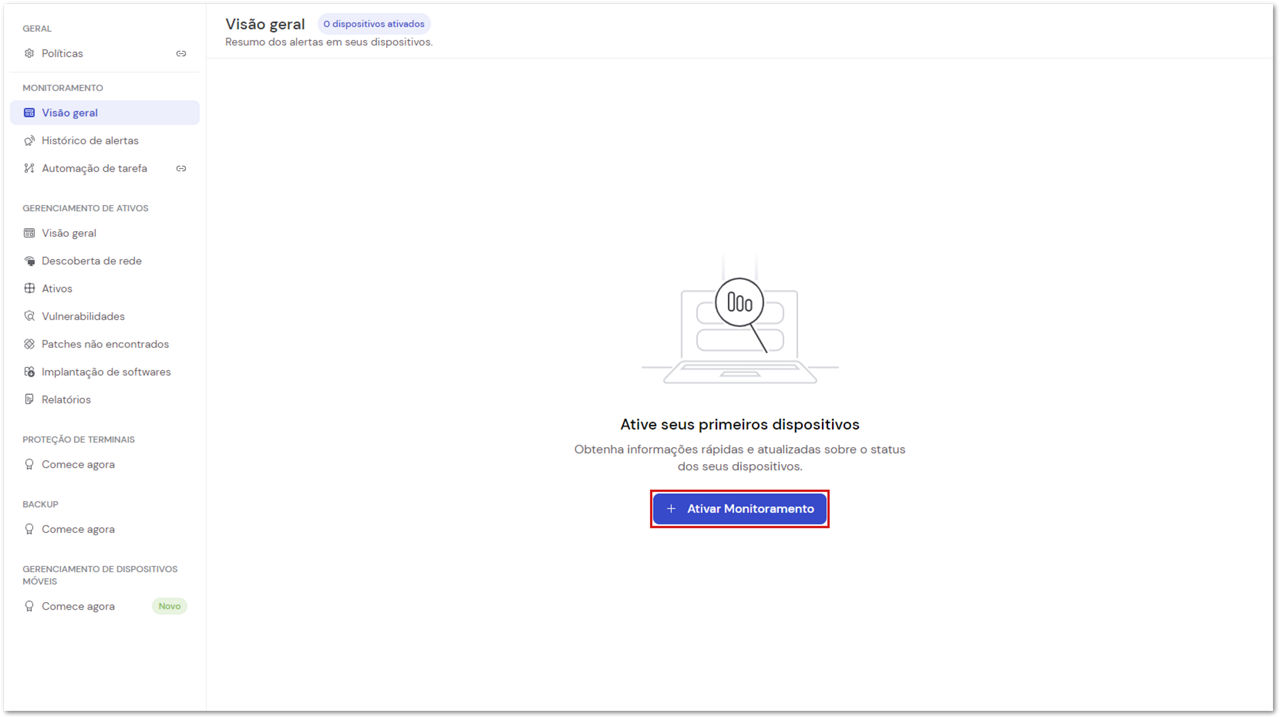This screenshot has width=1280, height=718.
Task: Click the Visão geral icon under Gerenciamento de ativos
Action: click(29, 233)
